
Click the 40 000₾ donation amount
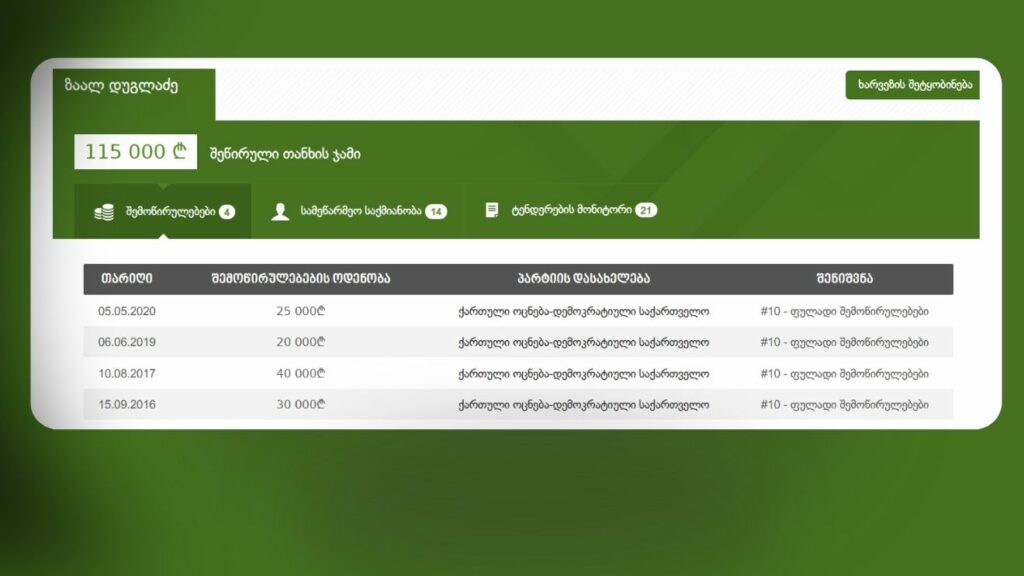click(301, 374)
